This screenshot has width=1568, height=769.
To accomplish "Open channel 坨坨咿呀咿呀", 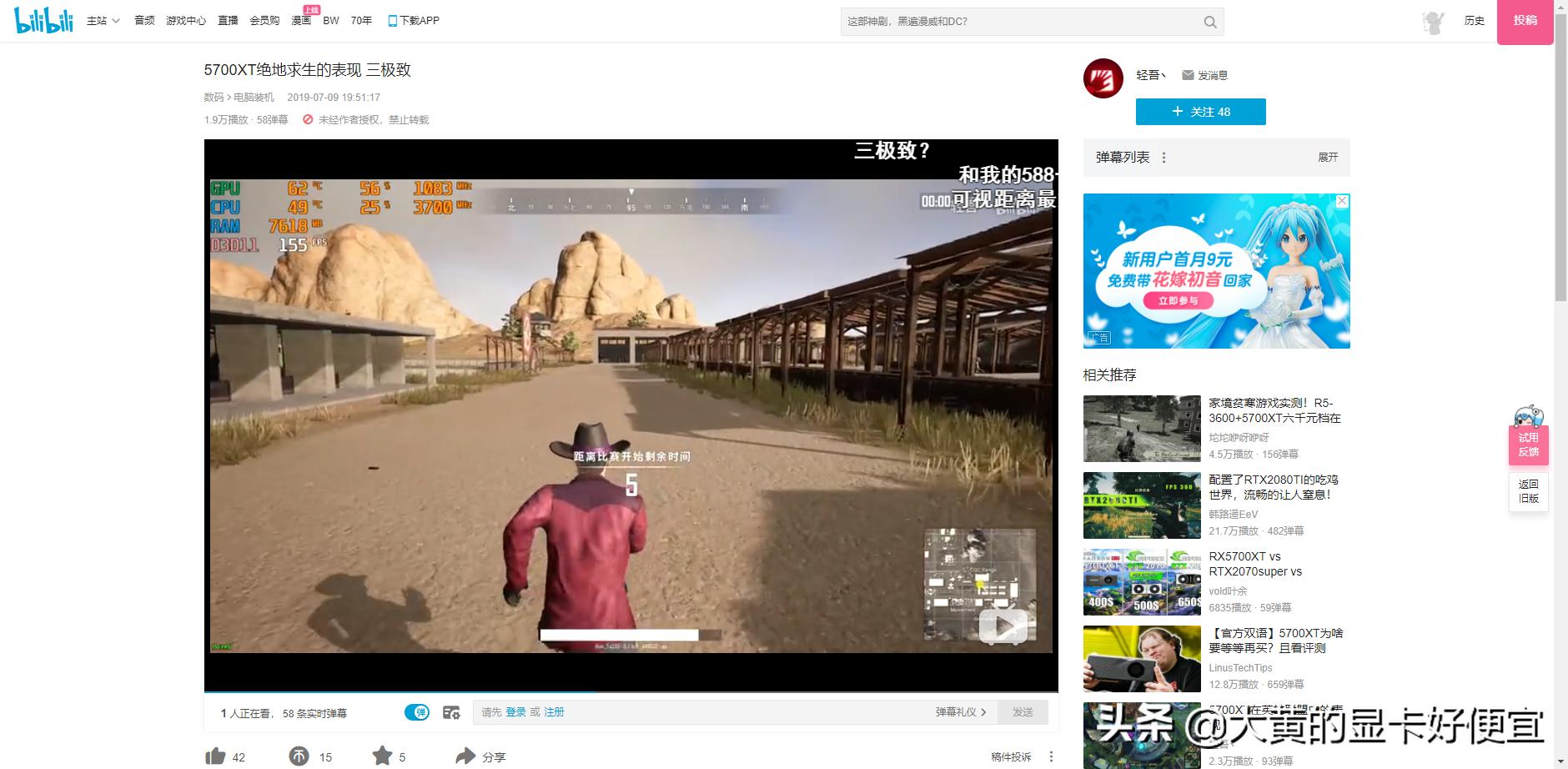I will click(x=1239, y=438).
